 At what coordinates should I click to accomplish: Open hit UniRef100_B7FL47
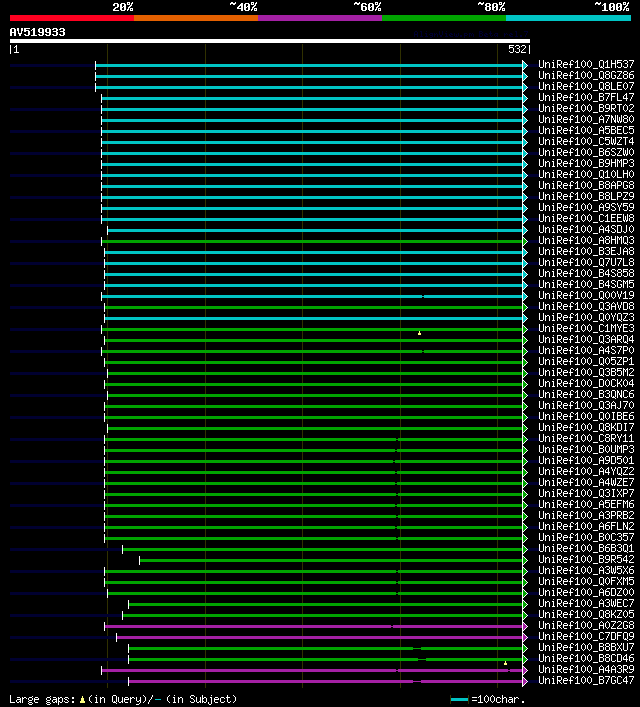coord(586,97)
